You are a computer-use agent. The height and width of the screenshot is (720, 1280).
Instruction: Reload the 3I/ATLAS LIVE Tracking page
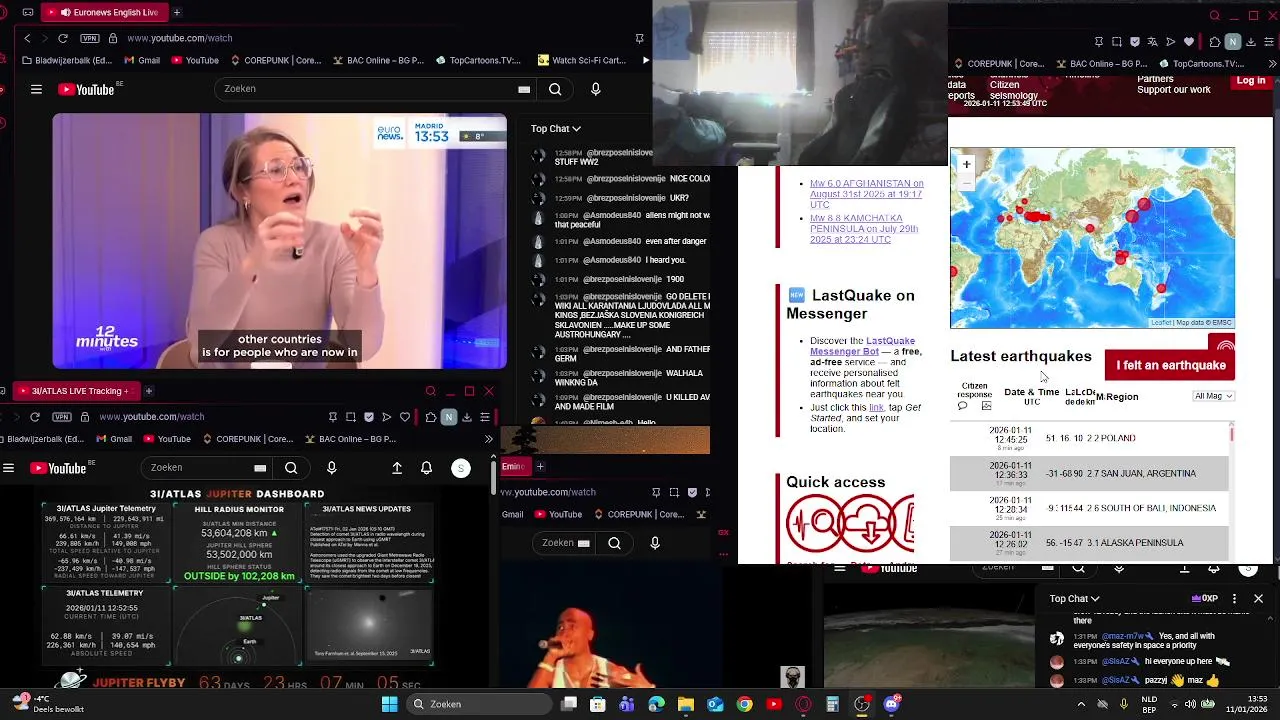pyautogui.click(x=35, y=417)
